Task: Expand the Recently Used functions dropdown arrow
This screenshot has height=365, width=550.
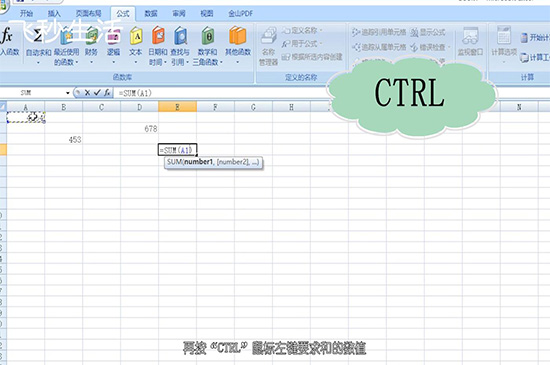Action: tap(77, 62)
